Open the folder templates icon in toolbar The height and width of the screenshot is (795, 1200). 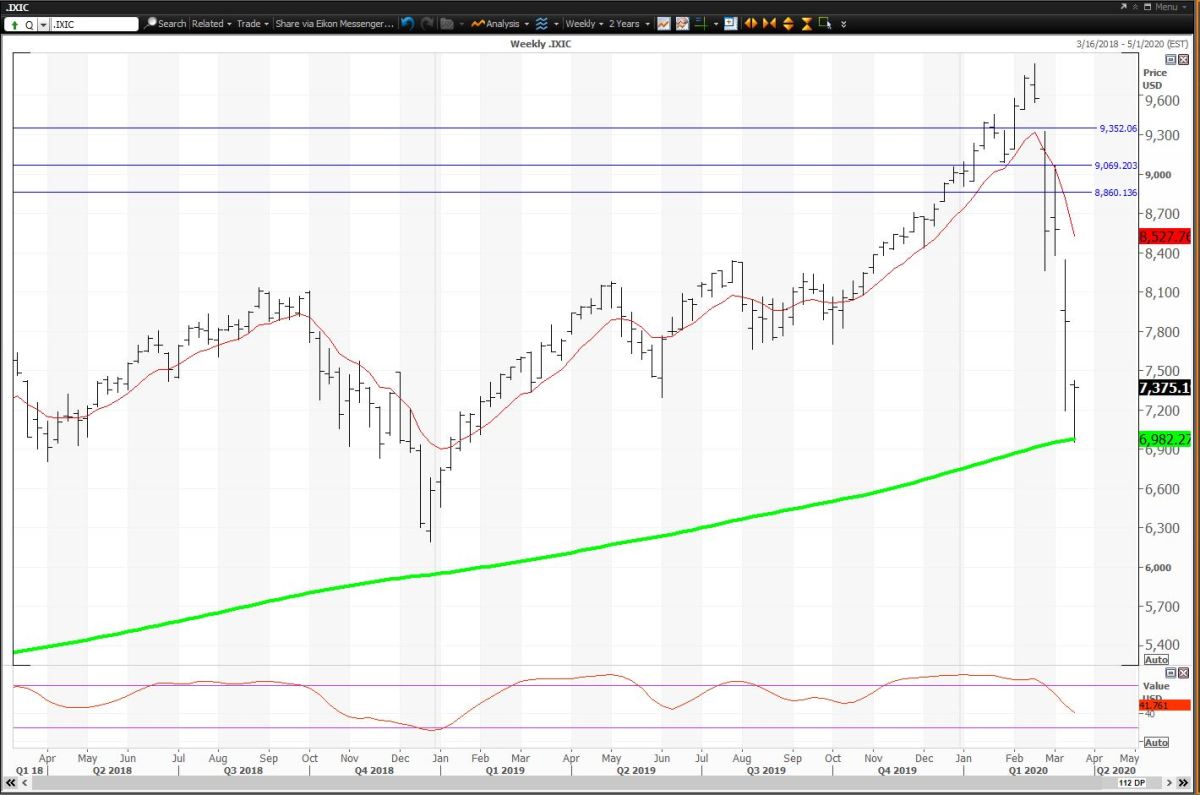tap(447, 23)
